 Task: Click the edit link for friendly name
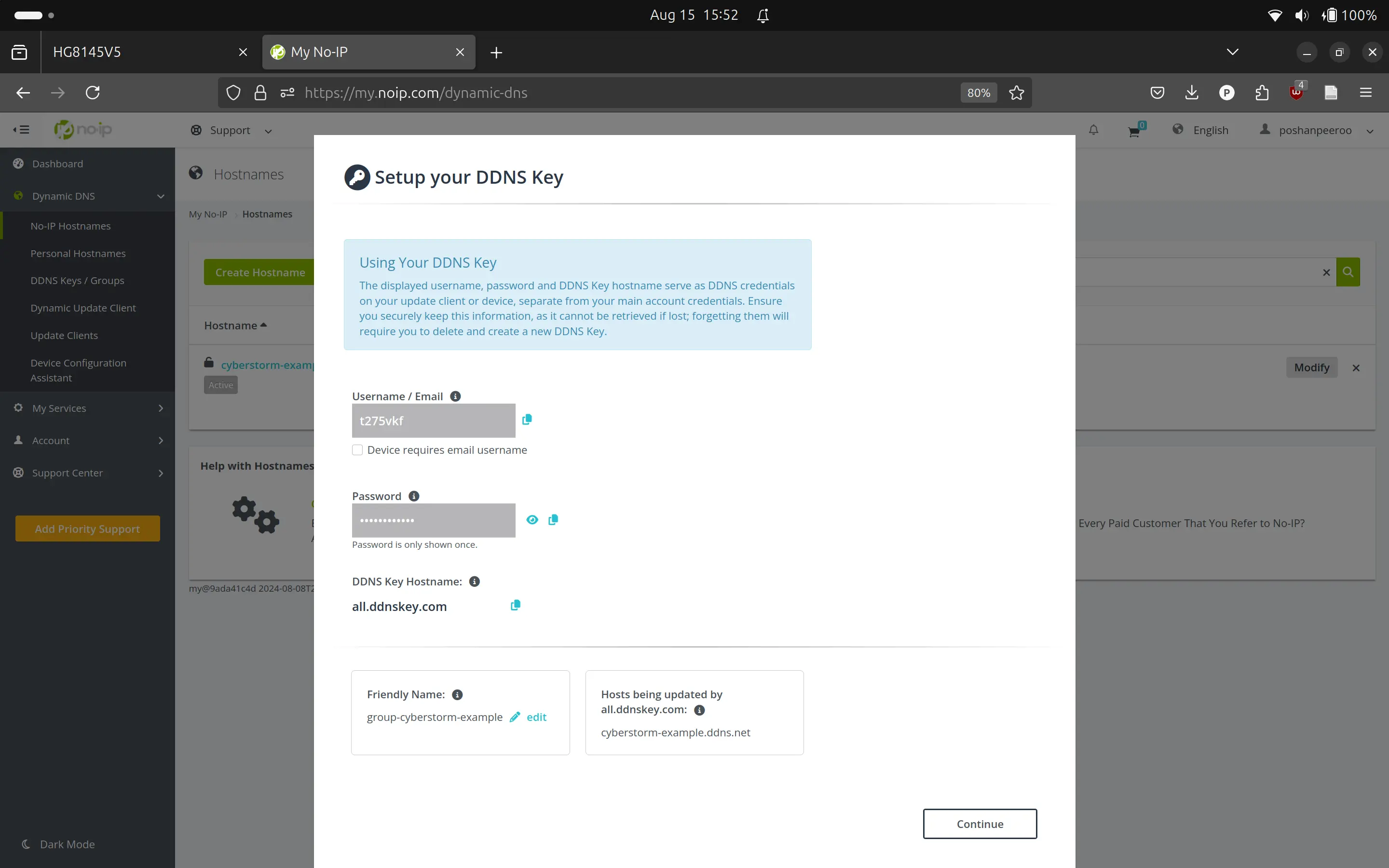[535, 717]
